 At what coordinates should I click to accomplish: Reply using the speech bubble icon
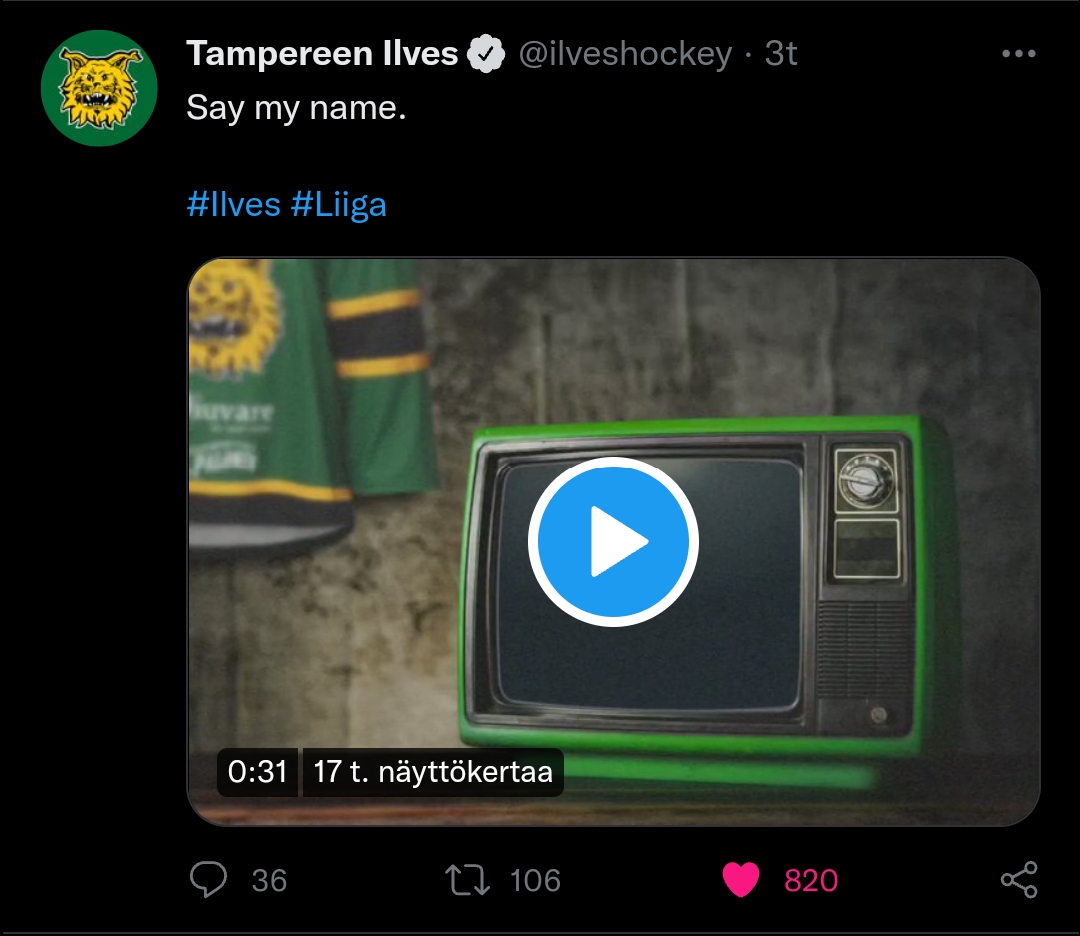coord(208,880)
